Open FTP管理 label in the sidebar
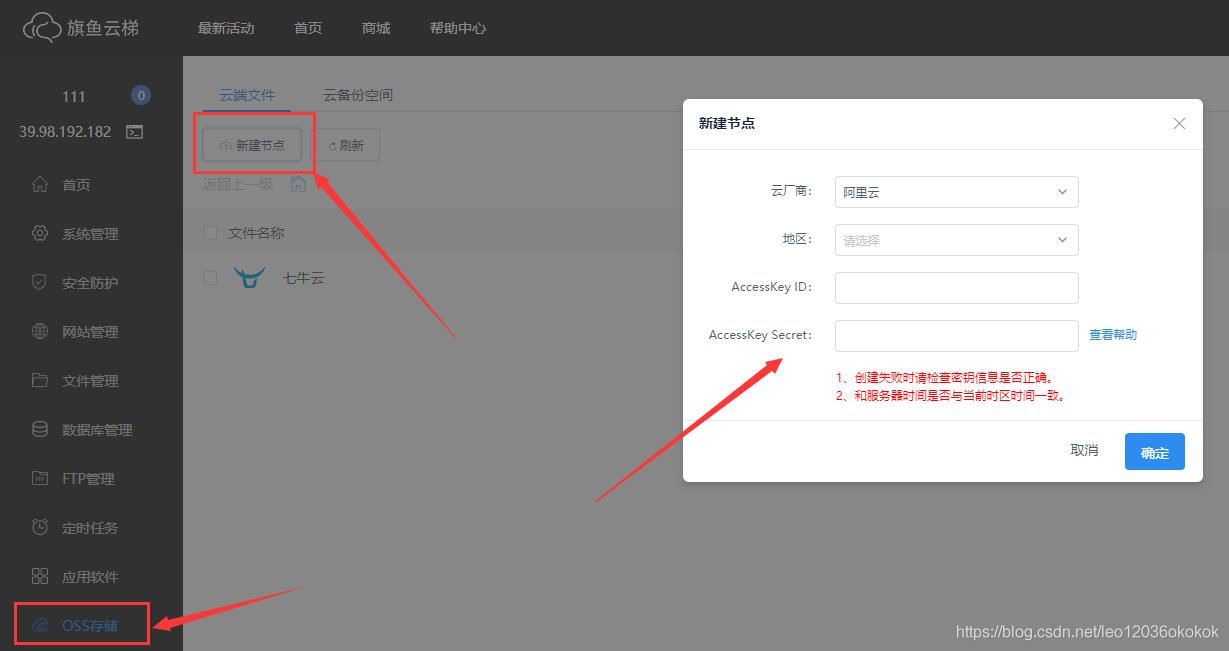 pyautogui.click(x=88, y=479)
